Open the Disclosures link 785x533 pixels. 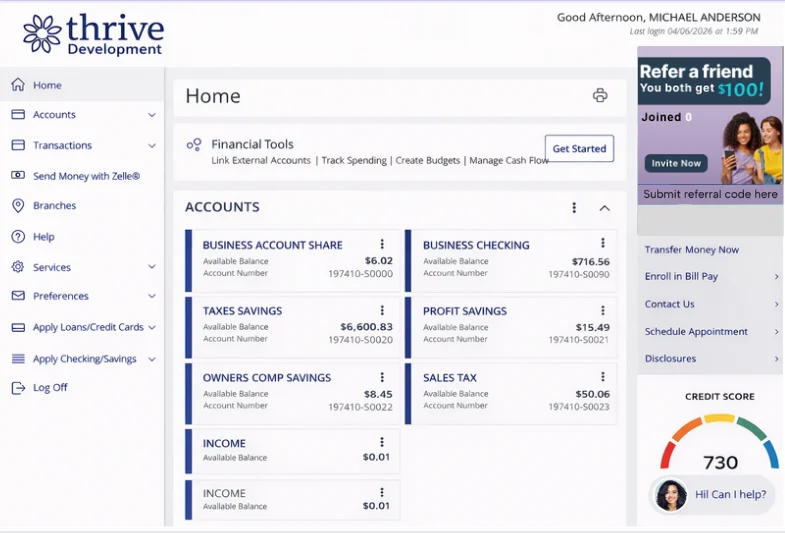670,358
